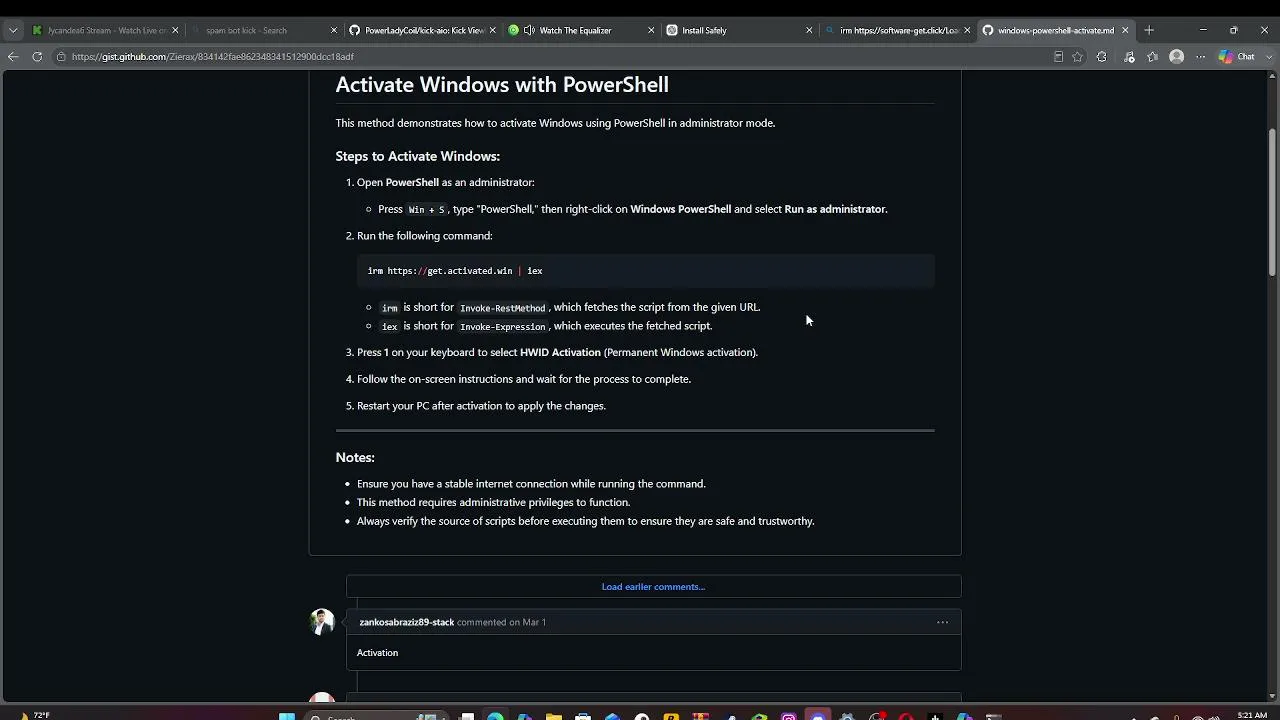The height and width of the screenshot is (720, 1280).
Task: Bookmark this page with the star icon
Action: [1077, 57]
